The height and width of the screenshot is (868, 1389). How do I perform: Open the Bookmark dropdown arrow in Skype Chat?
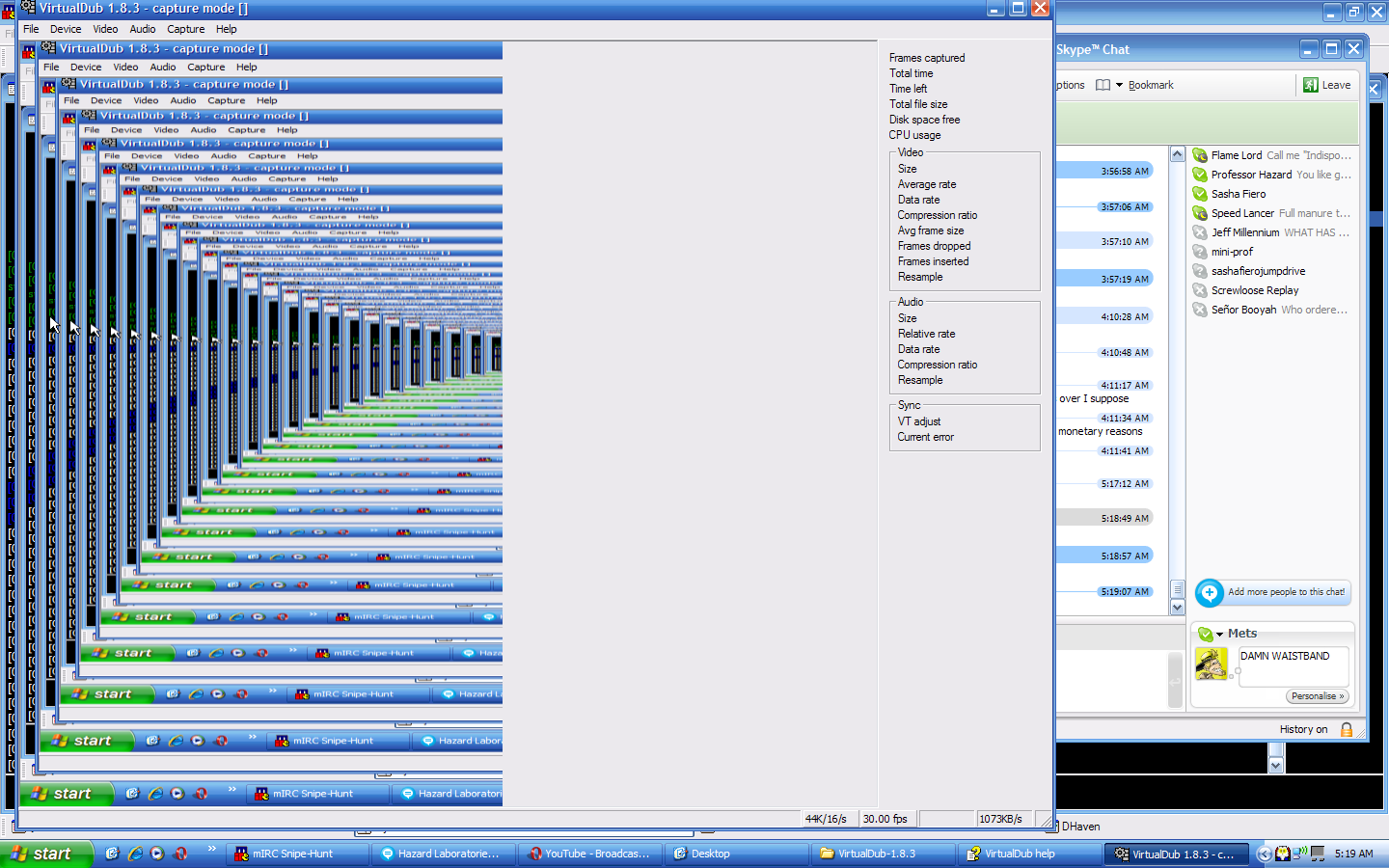[1120, 85]
